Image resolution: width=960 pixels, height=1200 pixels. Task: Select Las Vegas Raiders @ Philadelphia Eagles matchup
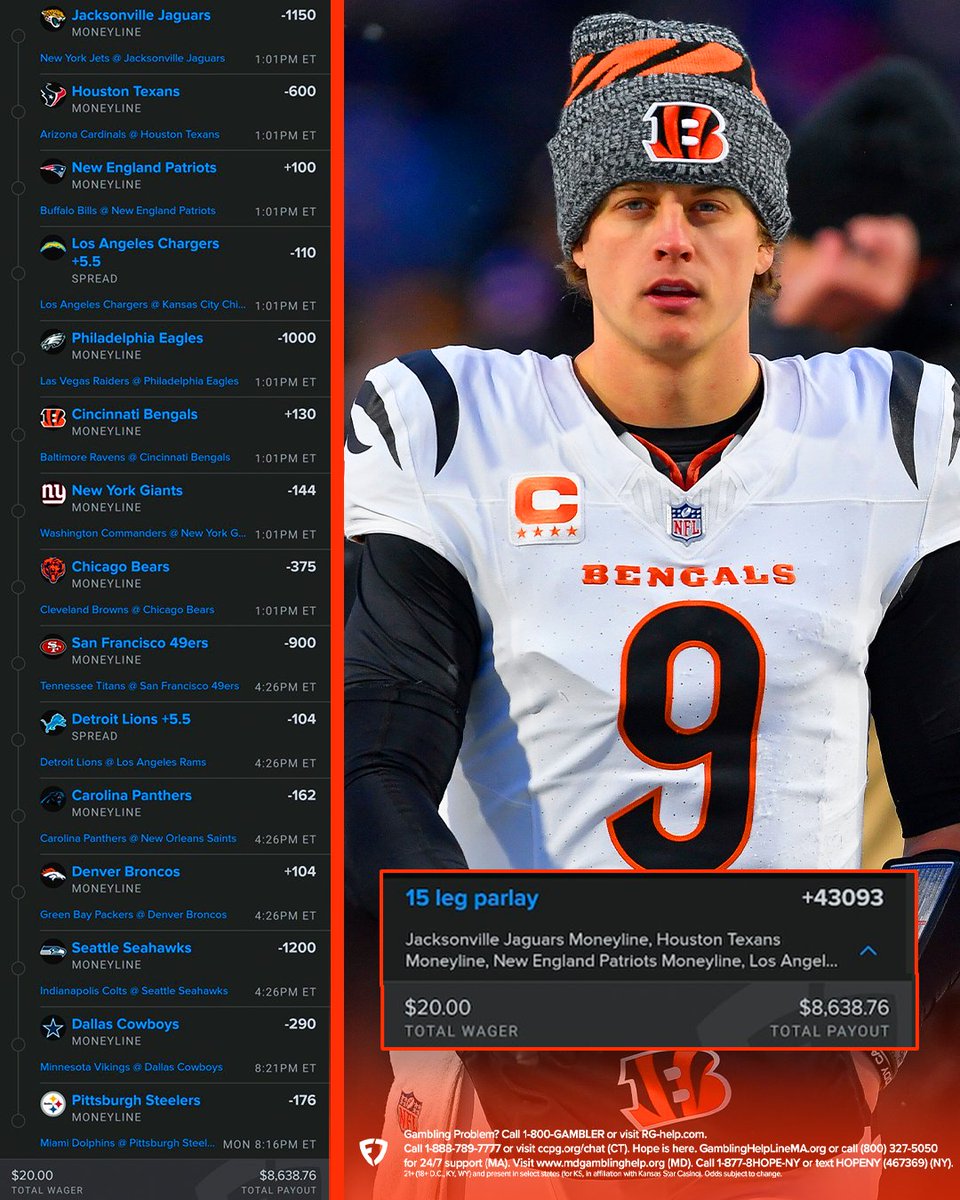coord(139,381)
